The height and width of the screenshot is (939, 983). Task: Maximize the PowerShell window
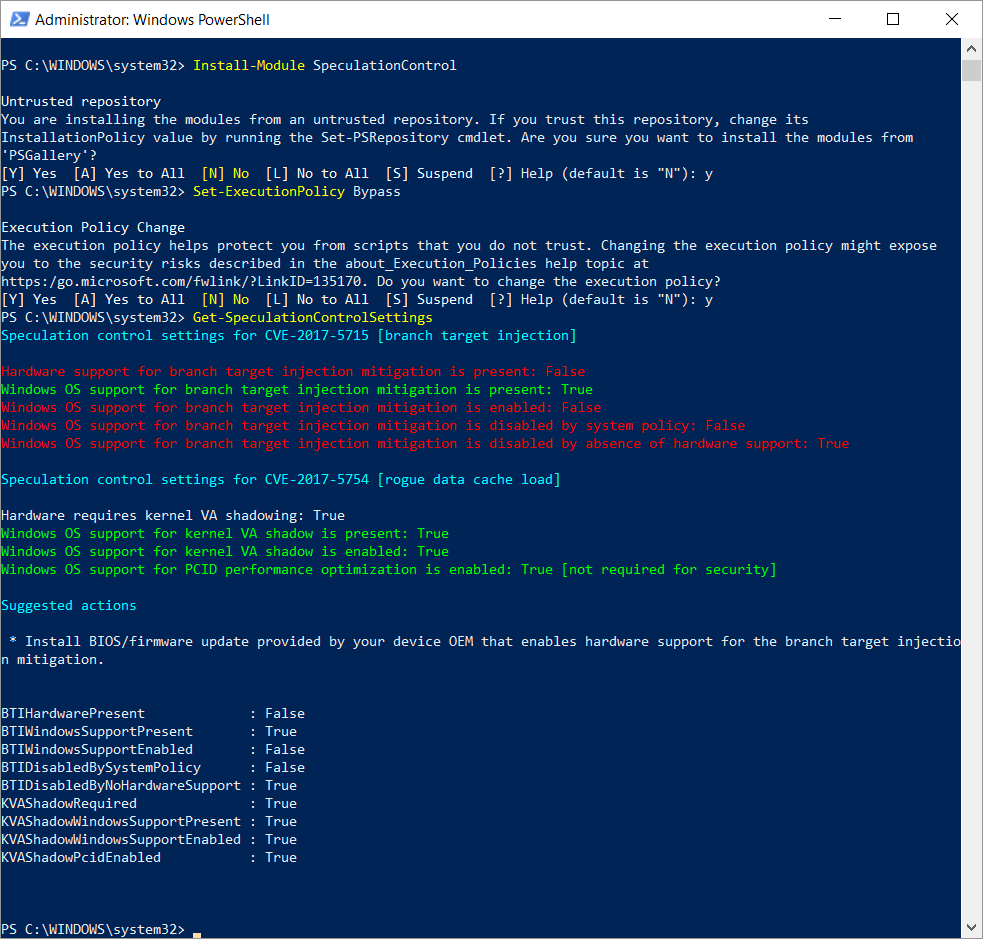pos(893,19)
